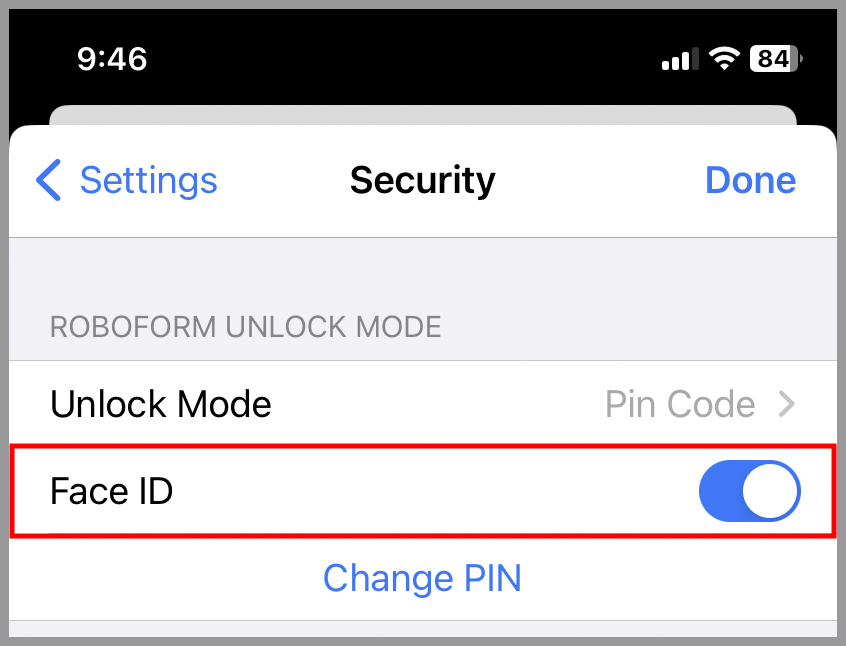The image size is (846, 646).
Task: Tap the 9:46 clock in status bar
Action: pyautogui.click(x=112, y=58)
